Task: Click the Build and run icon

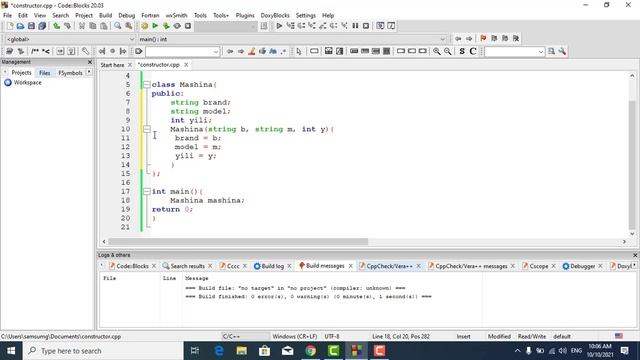Action: coord(166,26)
